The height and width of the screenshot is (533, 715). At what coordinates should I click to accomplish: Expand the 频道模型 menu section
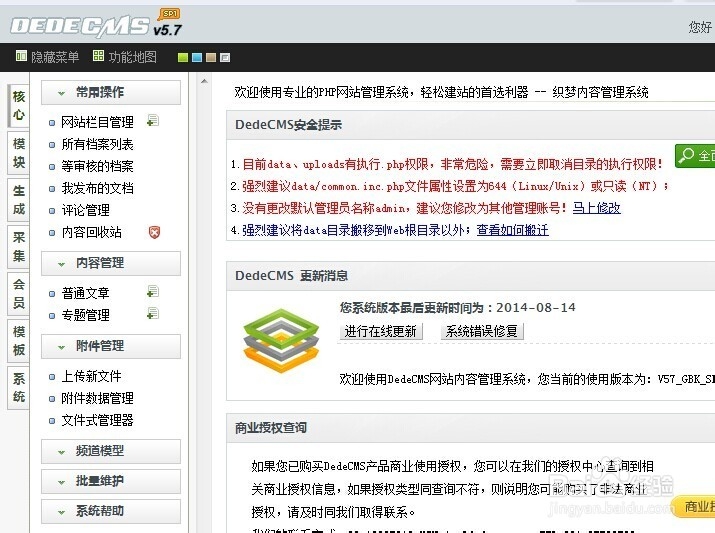coord(111,451)
